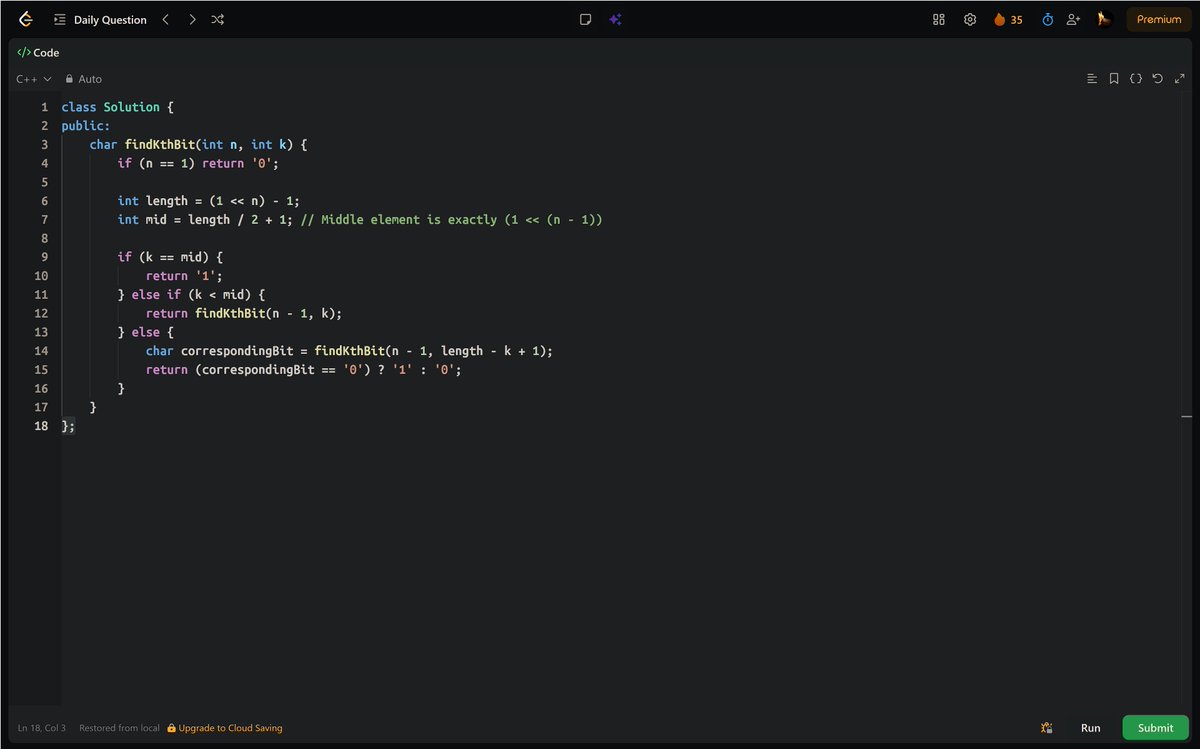This screenshot has height=749, width=1200.
Task: Click the invite user icon
Action: tap(1074, 19)
